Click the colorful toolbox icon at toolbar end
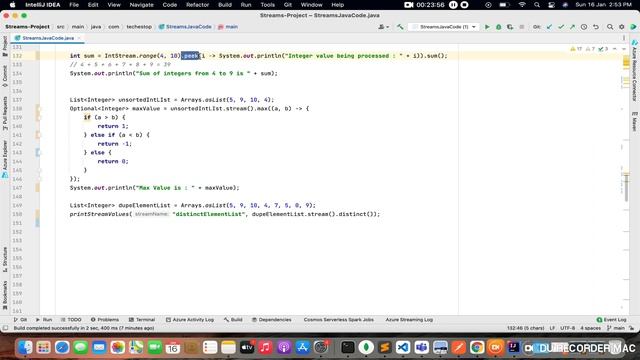 (633, 27)
